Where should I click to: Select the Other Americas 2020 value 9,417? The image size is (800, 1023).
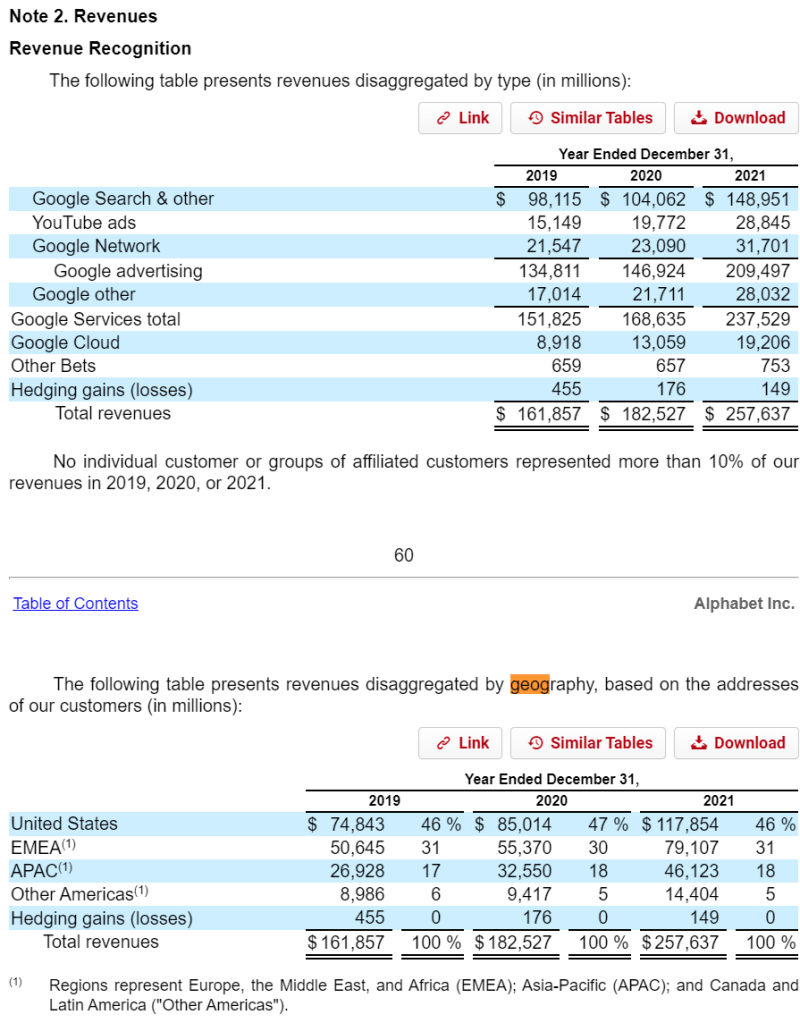coord(529,894)
